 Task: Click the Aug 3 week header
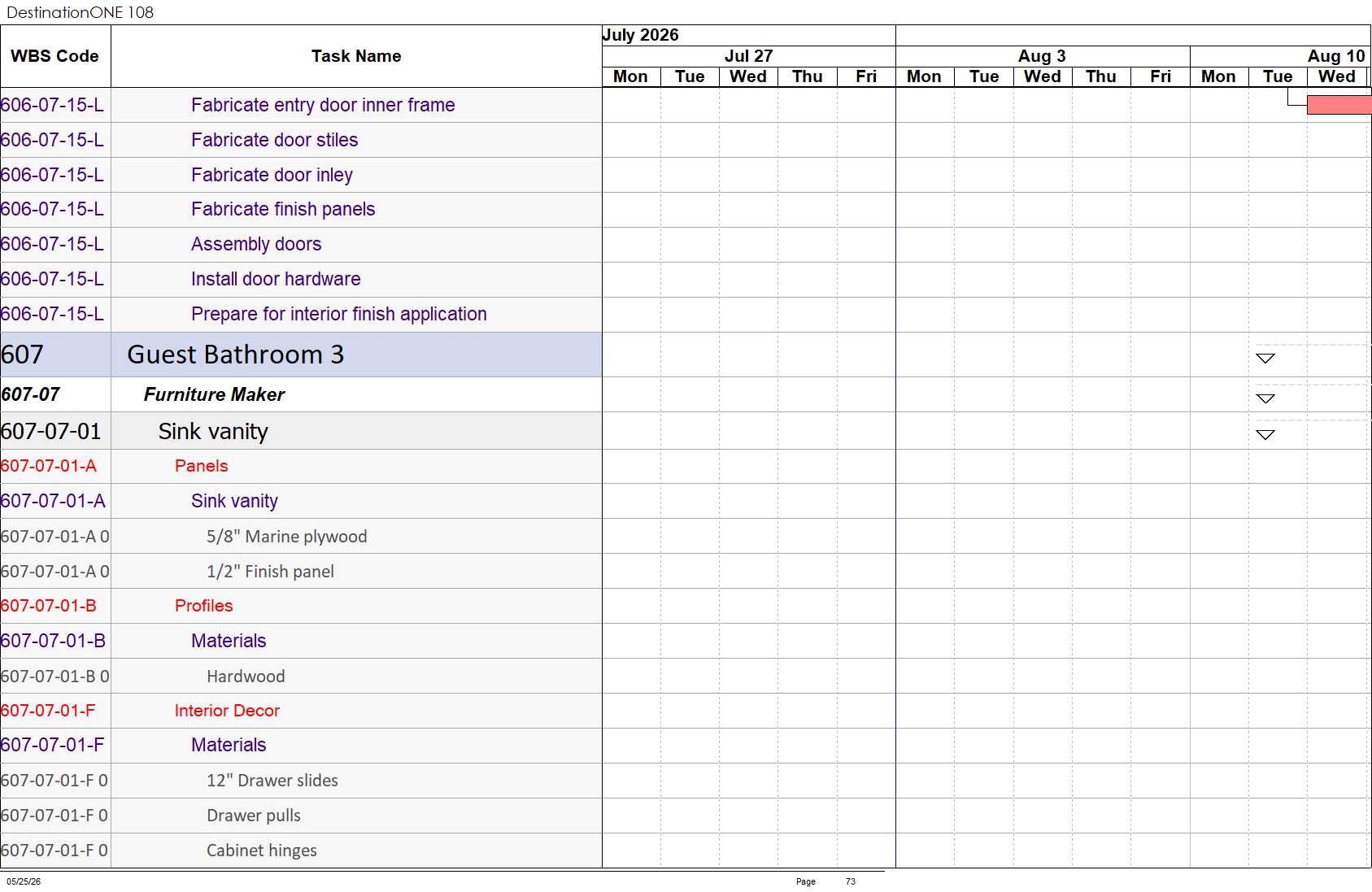1043,55
